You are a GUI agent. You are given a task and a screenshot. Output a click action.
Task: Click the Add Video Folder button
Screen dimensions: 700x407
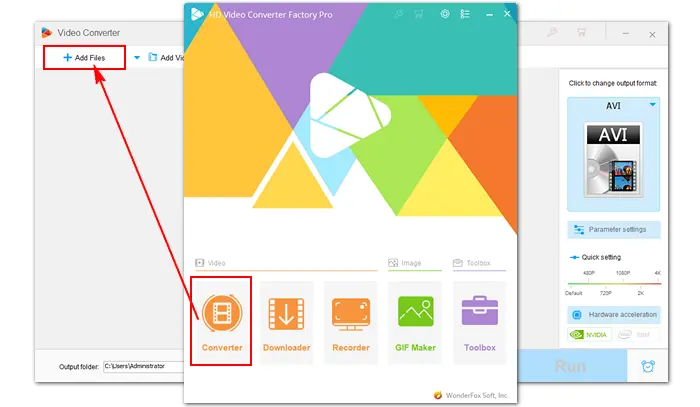166,58
